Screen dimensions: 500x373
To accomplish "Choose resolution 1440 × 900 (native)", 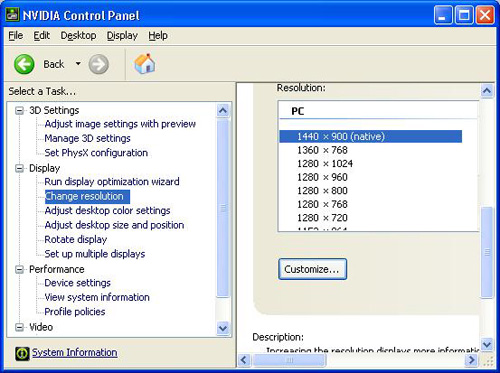I will 371,136.
